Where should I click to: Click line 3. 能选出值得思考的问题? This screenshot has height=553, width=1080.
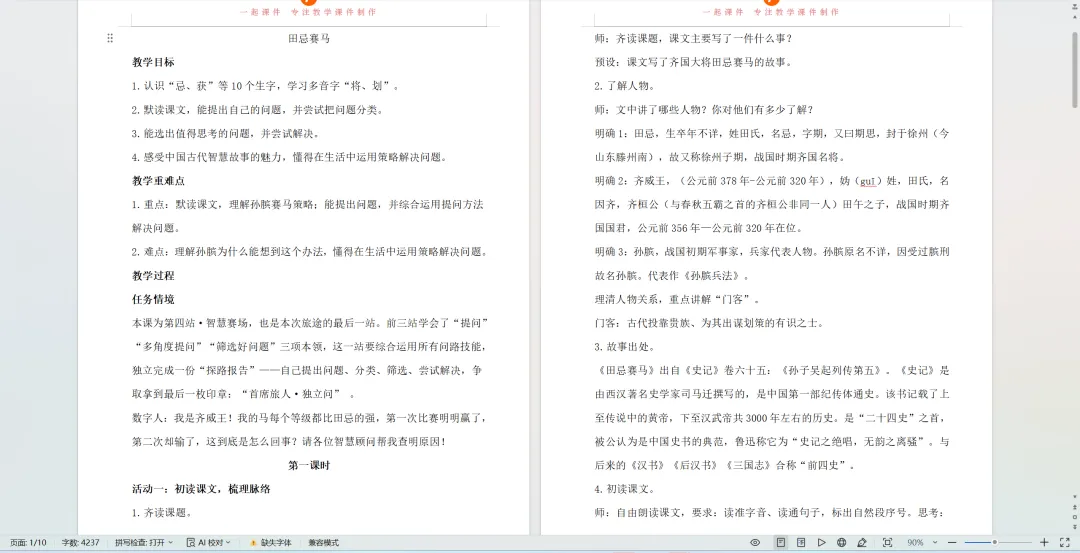click(226, 134)
